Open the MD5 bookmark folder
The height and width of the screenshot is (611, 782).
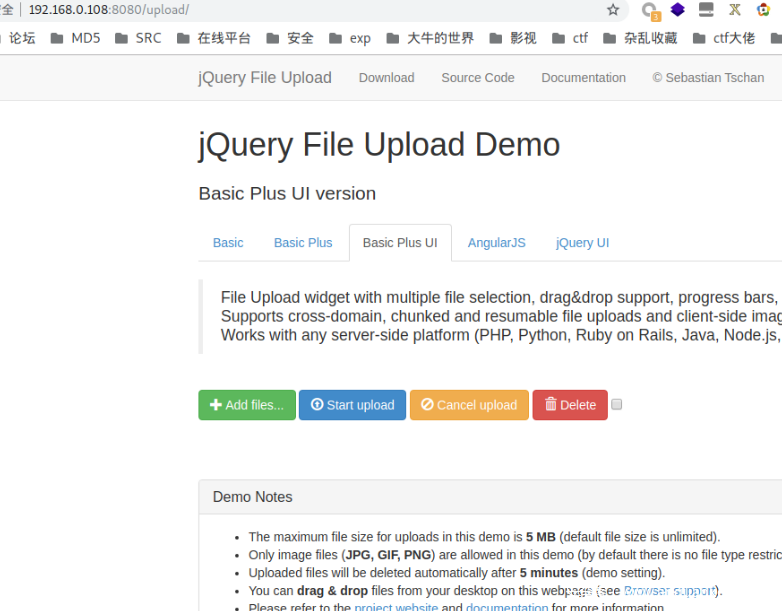(x=76, y=38)
